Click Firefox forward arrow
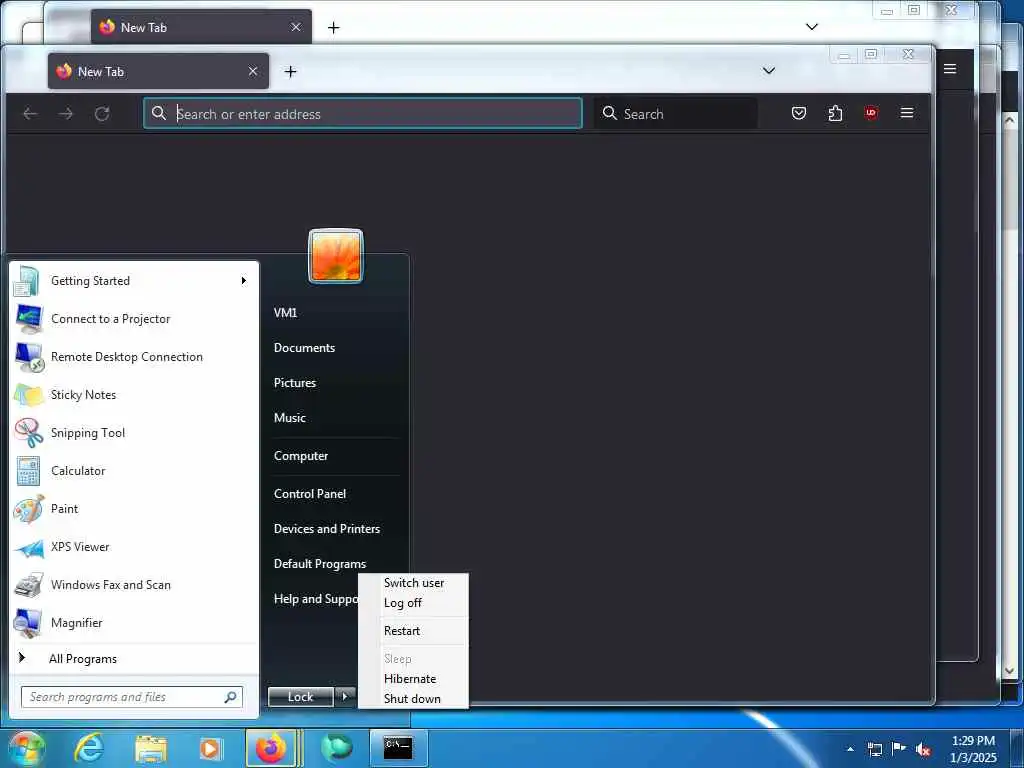The width and height of the screenshot is (1024, 768). tap(66, 114)
